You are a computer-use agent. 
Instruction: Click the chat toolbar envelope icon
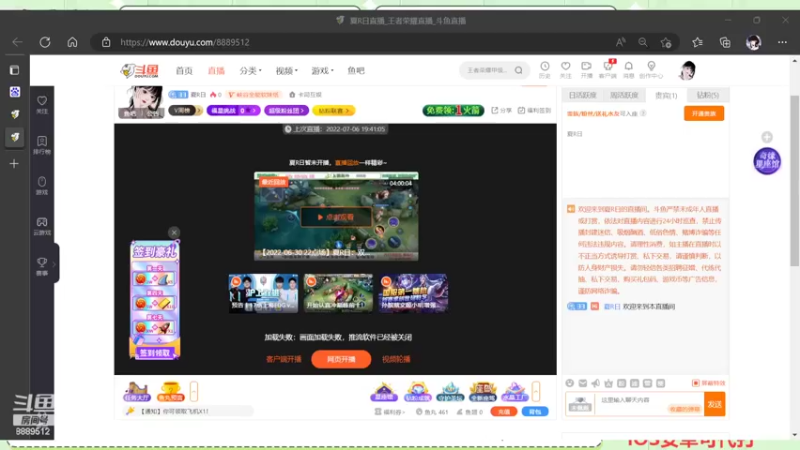(x=583, y=383)
